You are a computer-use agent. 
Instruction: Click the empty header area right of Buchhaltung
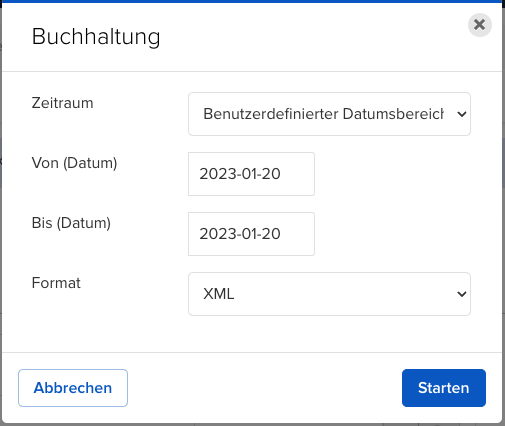click(x=313, y=37)
